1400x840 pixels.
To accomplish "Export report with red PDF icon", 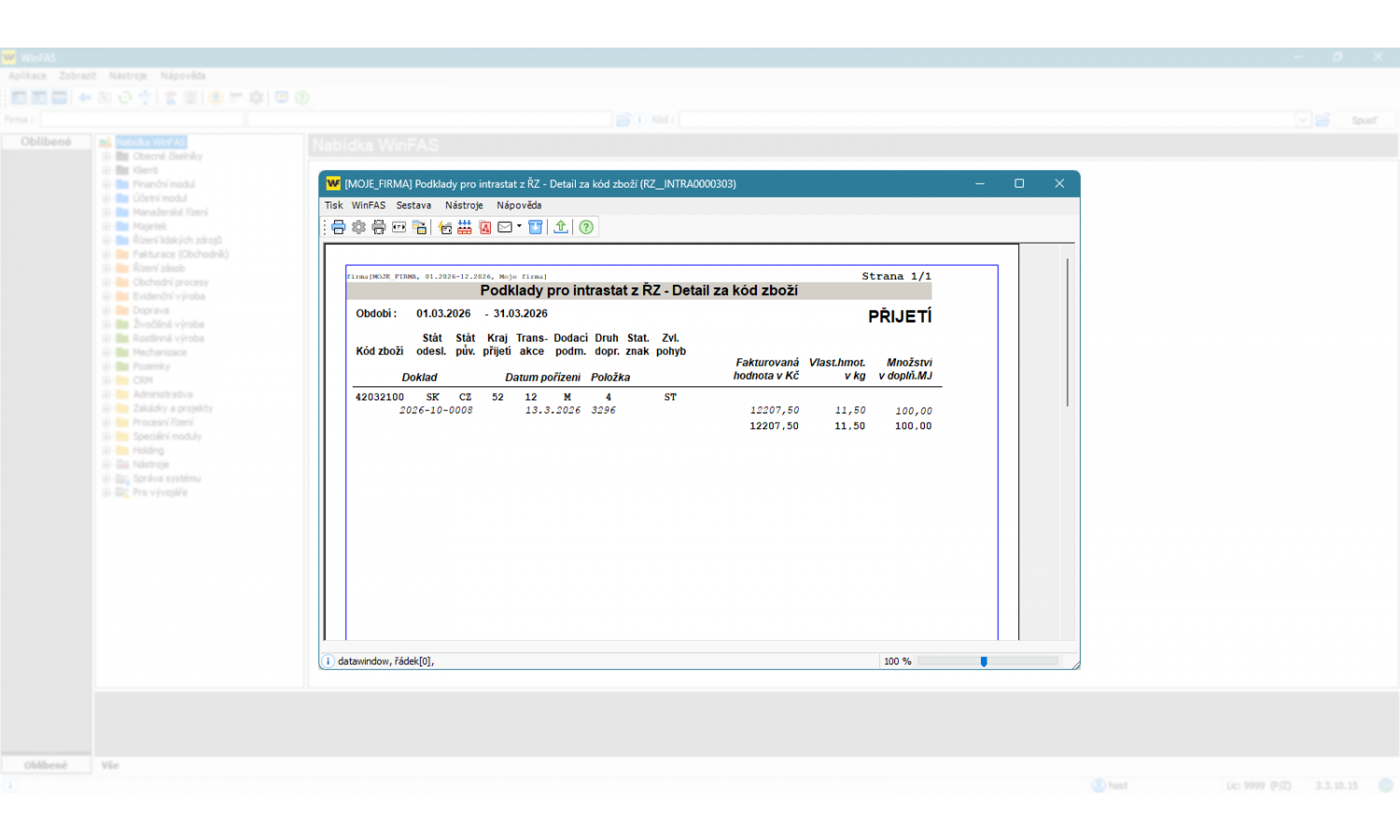I will tap(485, 227).
